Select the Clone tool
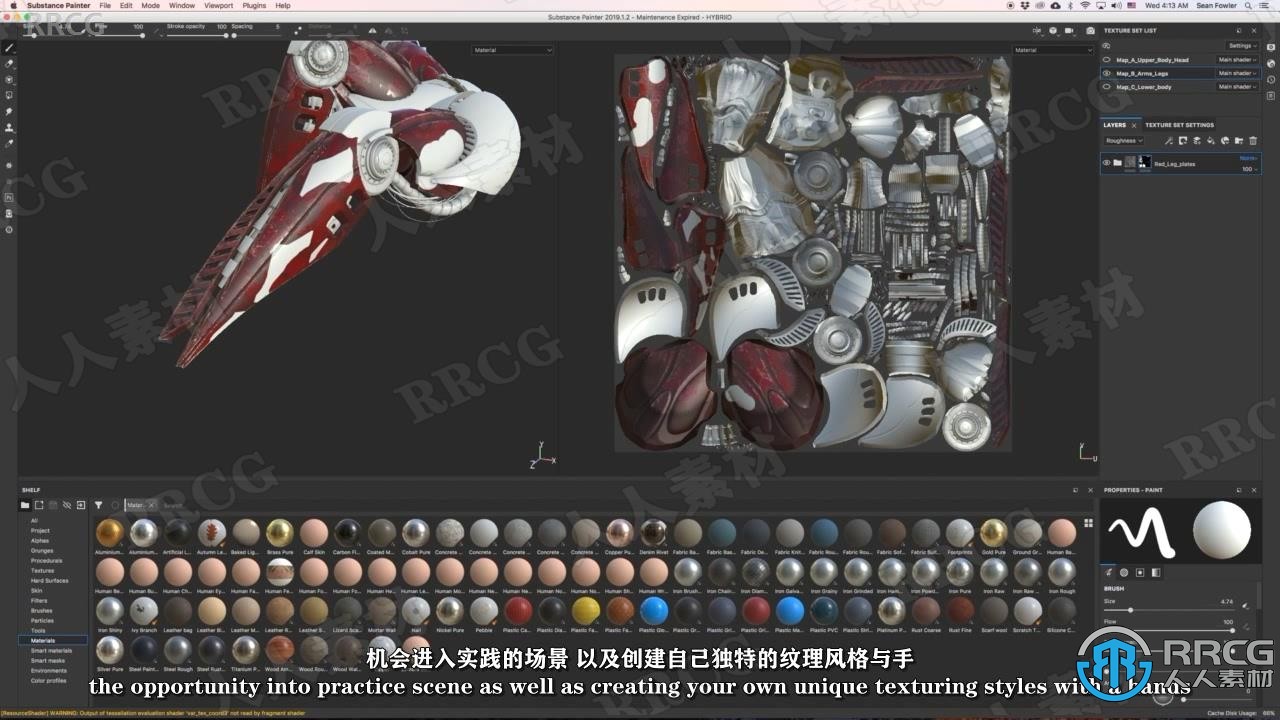This screenshot has width=1280, height=720. 9,128
